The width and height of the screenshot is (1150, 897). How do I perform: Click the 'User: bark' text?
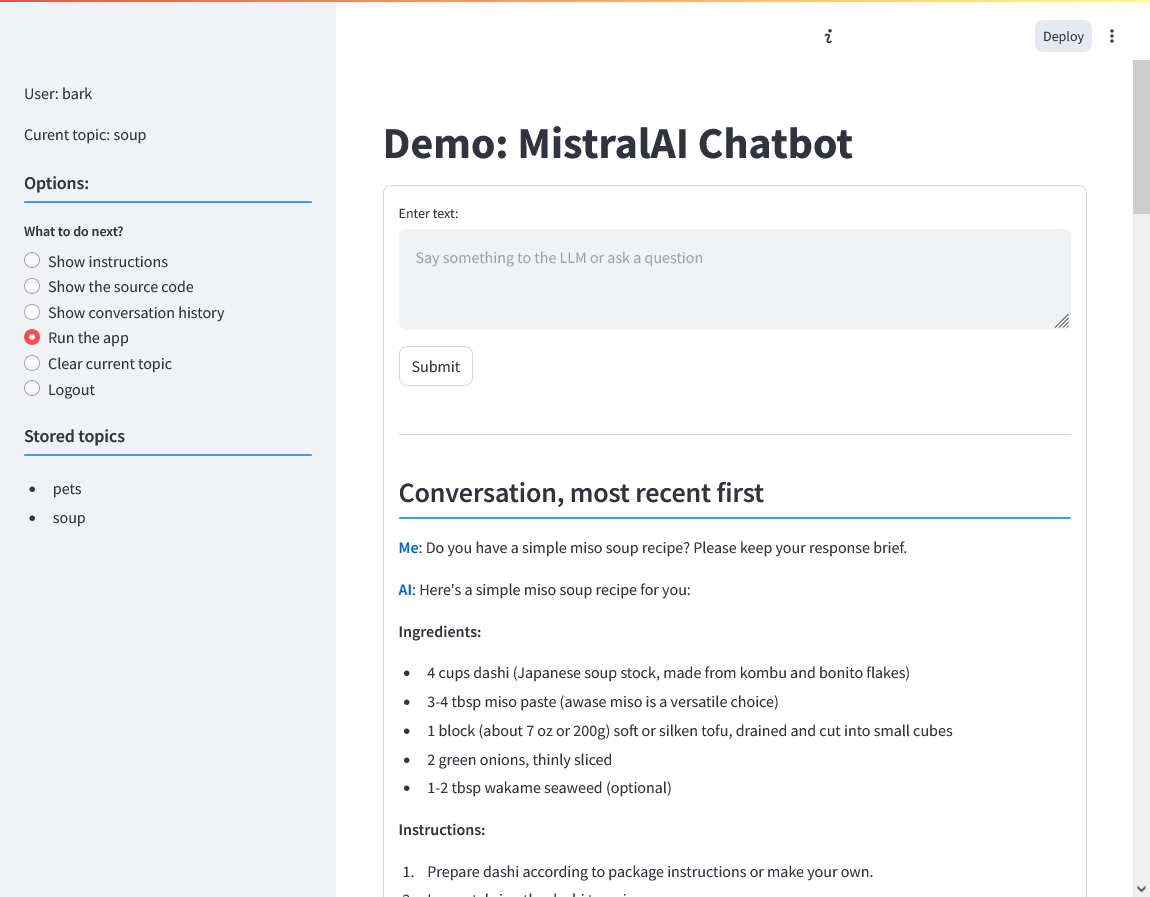tap(58, 94)
